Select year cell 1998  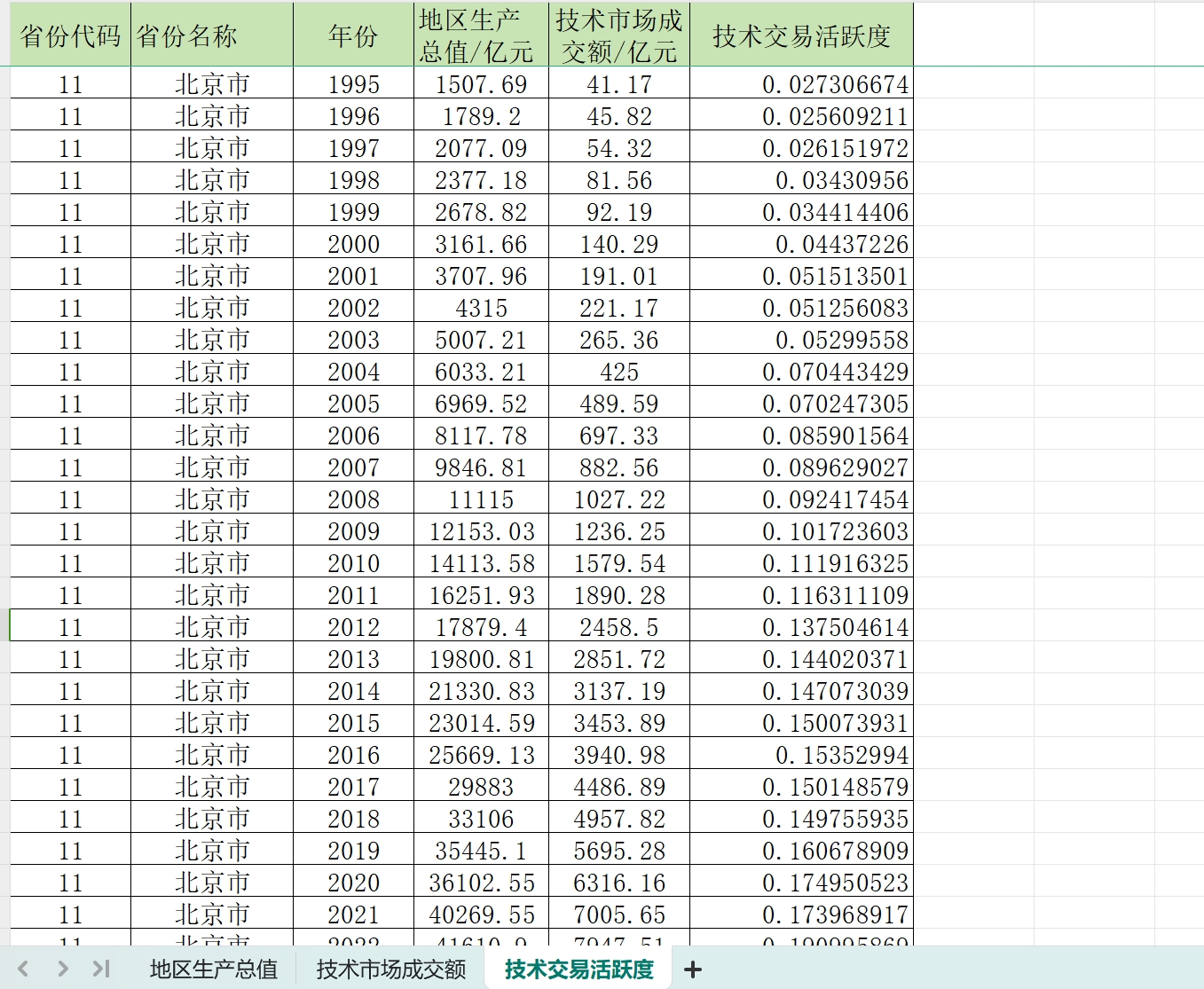tap(353, 180)
